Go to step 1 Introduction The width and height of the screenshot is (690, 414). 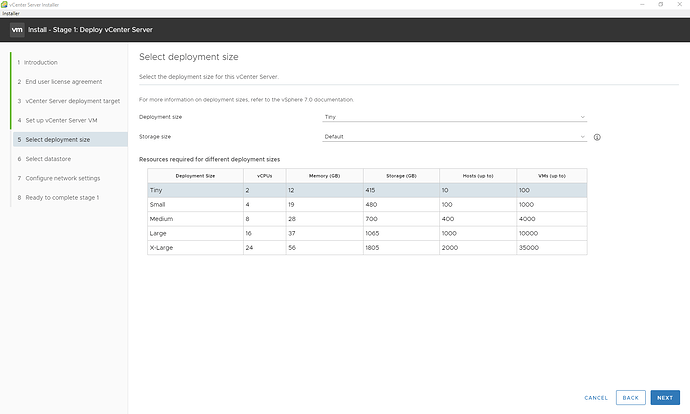click(40, 62)
